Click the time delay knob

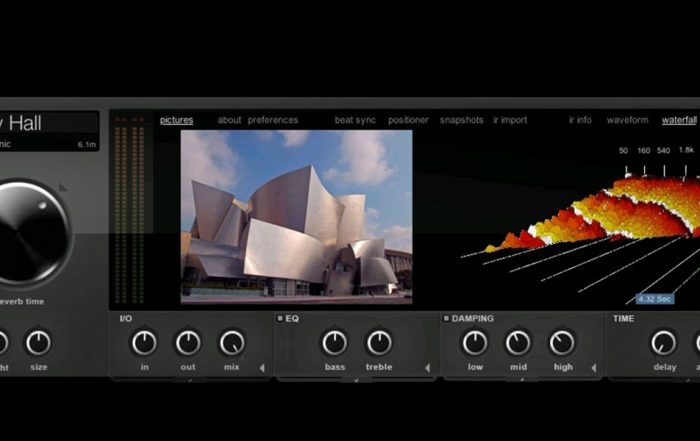pyautogui.click(x=663, y=343)
